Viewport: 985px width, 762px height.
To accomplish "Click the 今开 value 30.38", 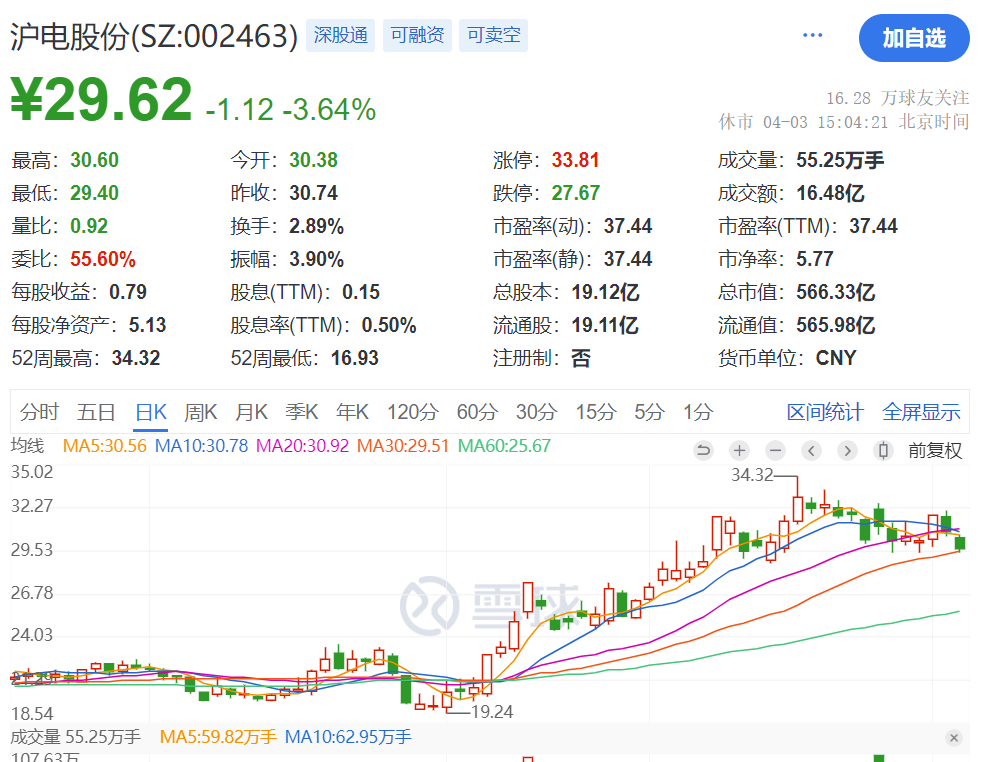I will [x=313, y=160].
